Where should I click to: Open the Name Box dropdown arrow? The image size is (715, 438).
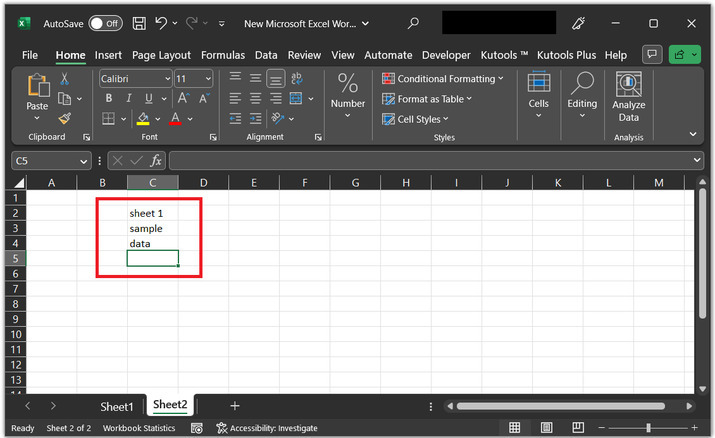[84, 161]
